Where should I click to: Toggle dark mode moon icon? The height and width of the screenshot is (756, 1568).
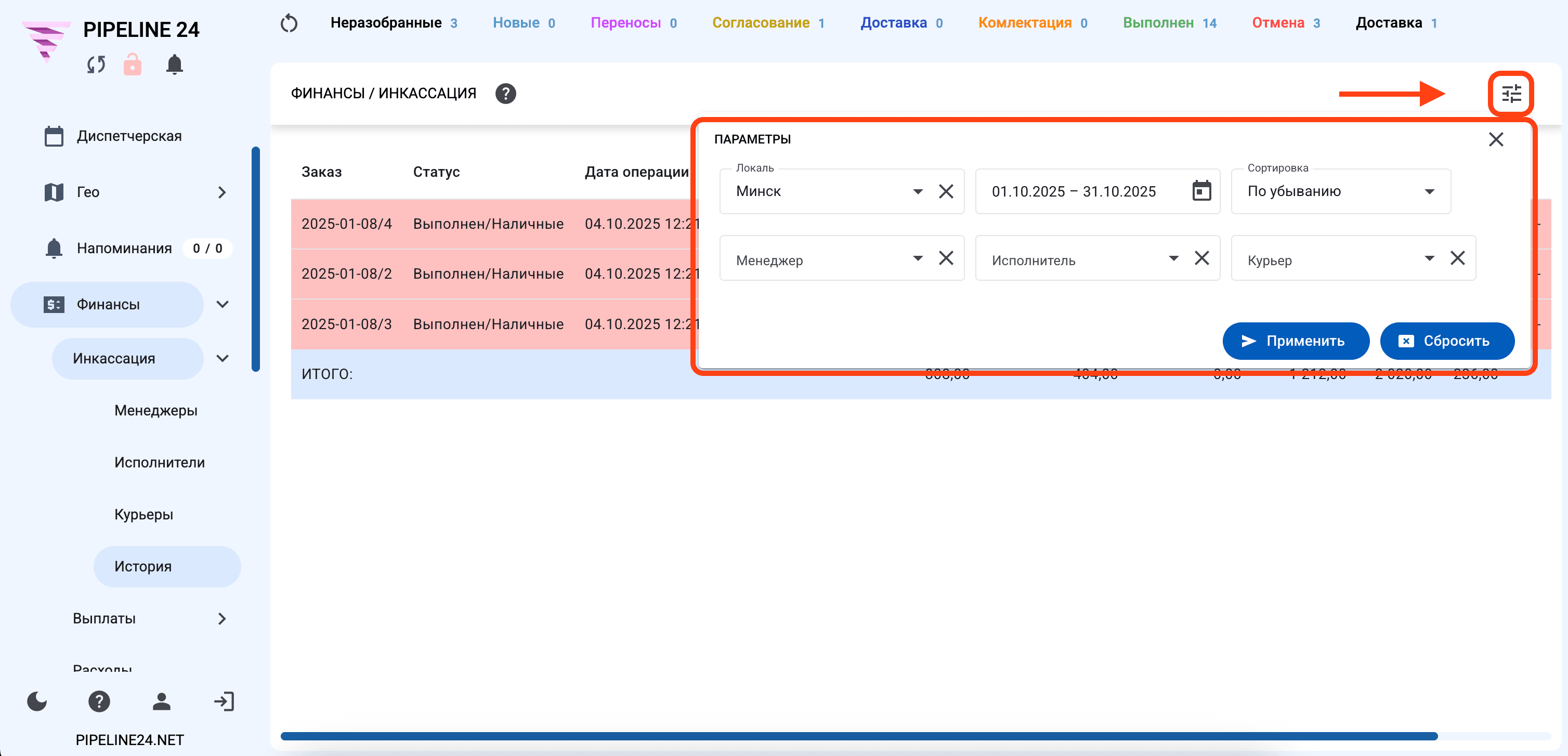[x=37, y=701]
